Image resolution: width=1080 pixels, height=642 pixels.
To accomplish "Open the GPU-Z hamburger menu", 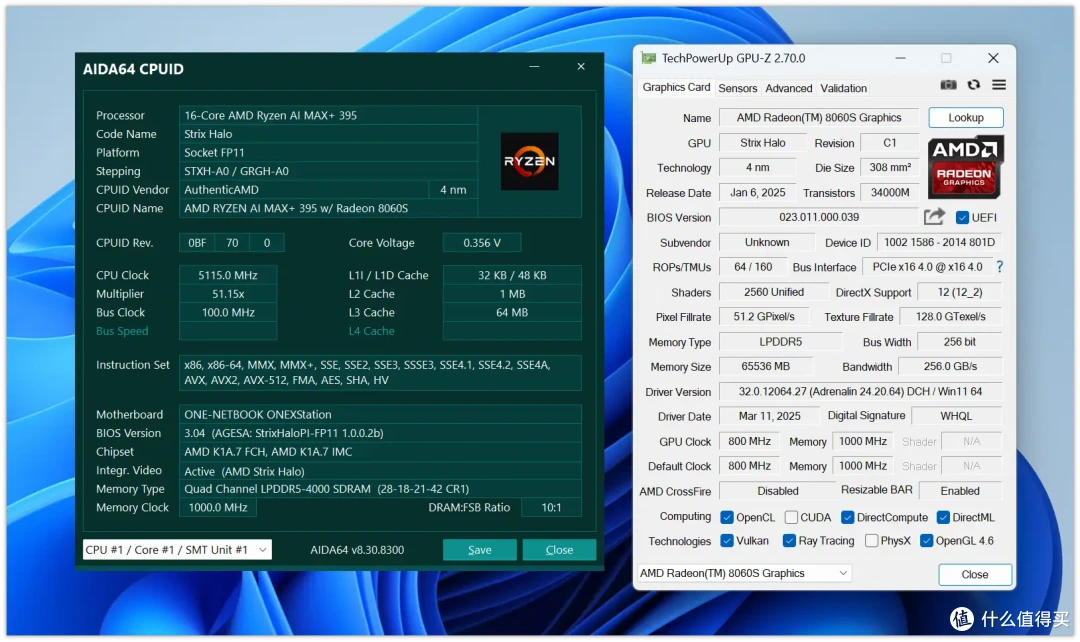I will (999, 85).
